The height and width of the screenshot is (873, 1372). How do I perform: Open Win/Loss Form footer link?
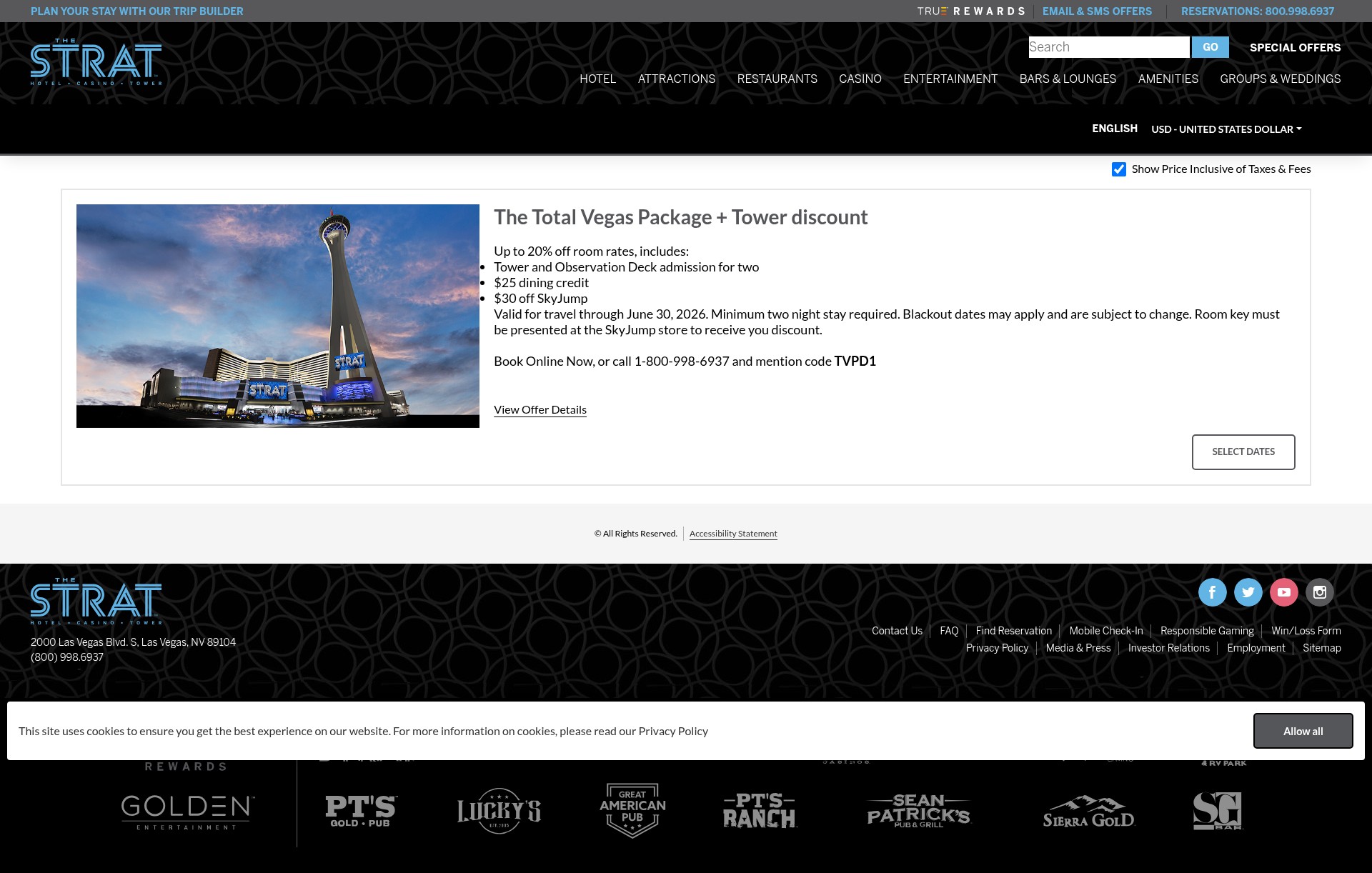pyautogui.click(x=1306, y=631)
